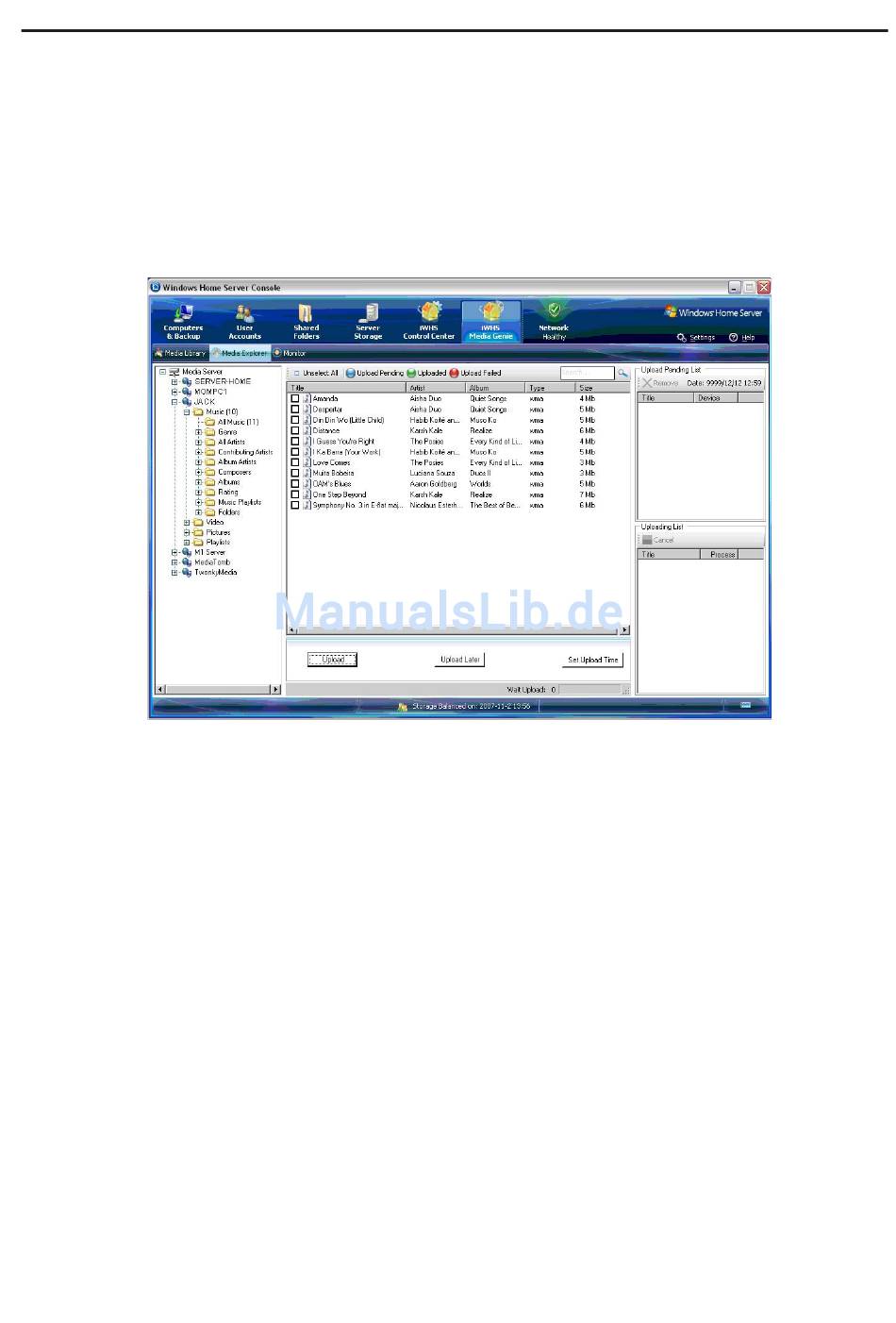
Task: Expand the SERVER-HOME node
Action: 174,381
